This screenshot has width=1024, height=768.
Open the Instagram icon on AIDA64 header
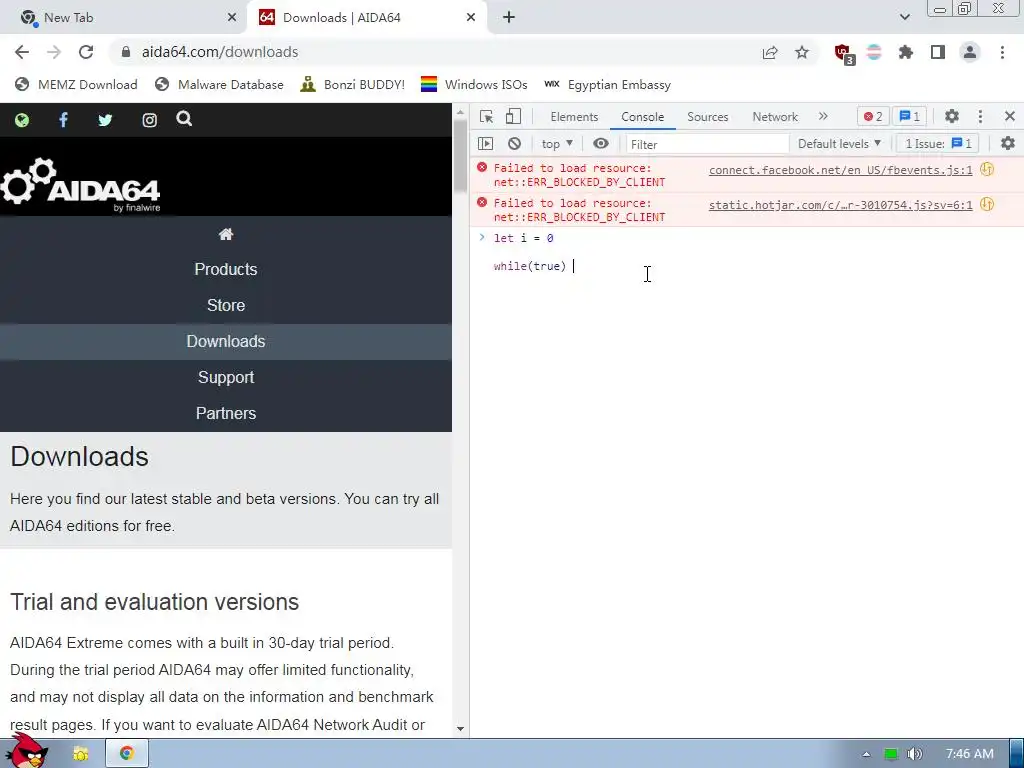pos(150,120)
